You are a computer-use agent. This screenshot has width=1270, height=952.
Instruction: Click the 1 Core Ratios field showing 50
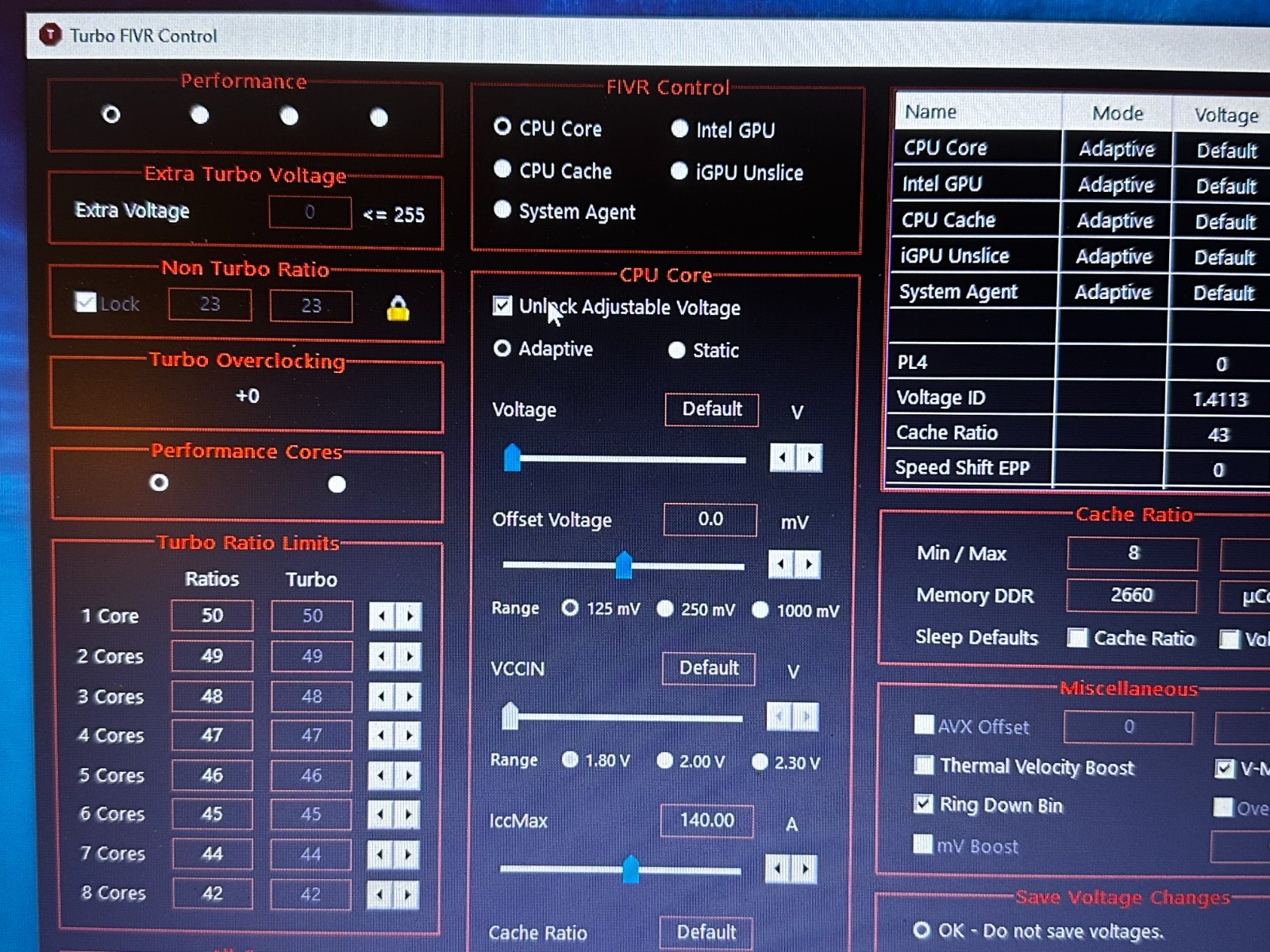point(212,616)
